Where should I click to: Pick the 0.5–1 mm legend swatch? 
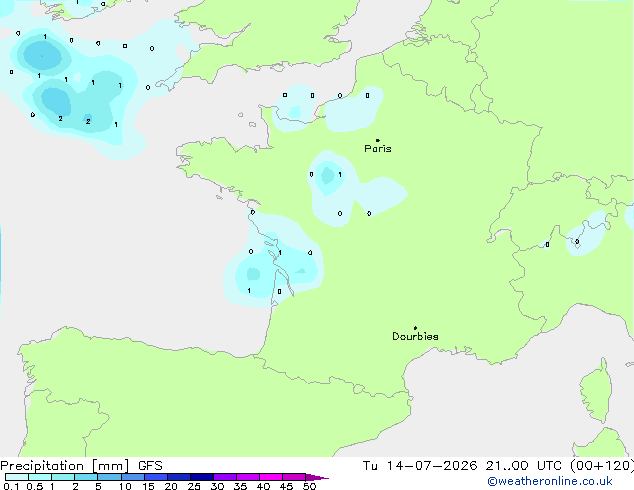[x=40, y=477]
